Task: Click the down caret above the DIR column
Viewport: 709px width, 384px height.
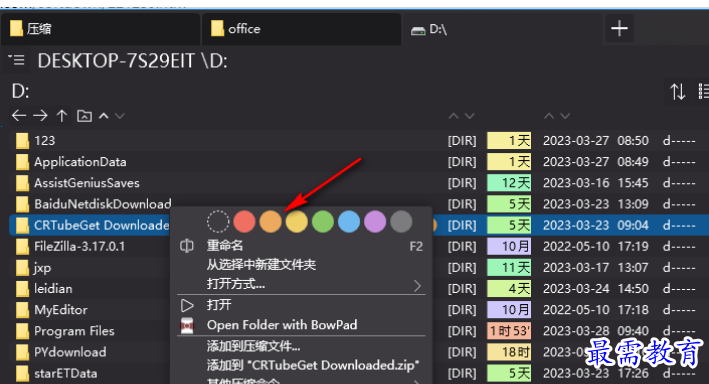Action: (470, 116)
